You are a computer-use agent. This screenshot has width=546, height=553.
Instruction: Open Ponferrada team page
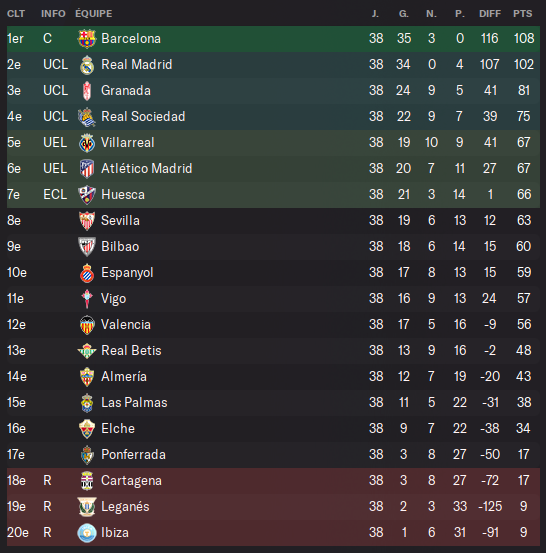[133, 455]
